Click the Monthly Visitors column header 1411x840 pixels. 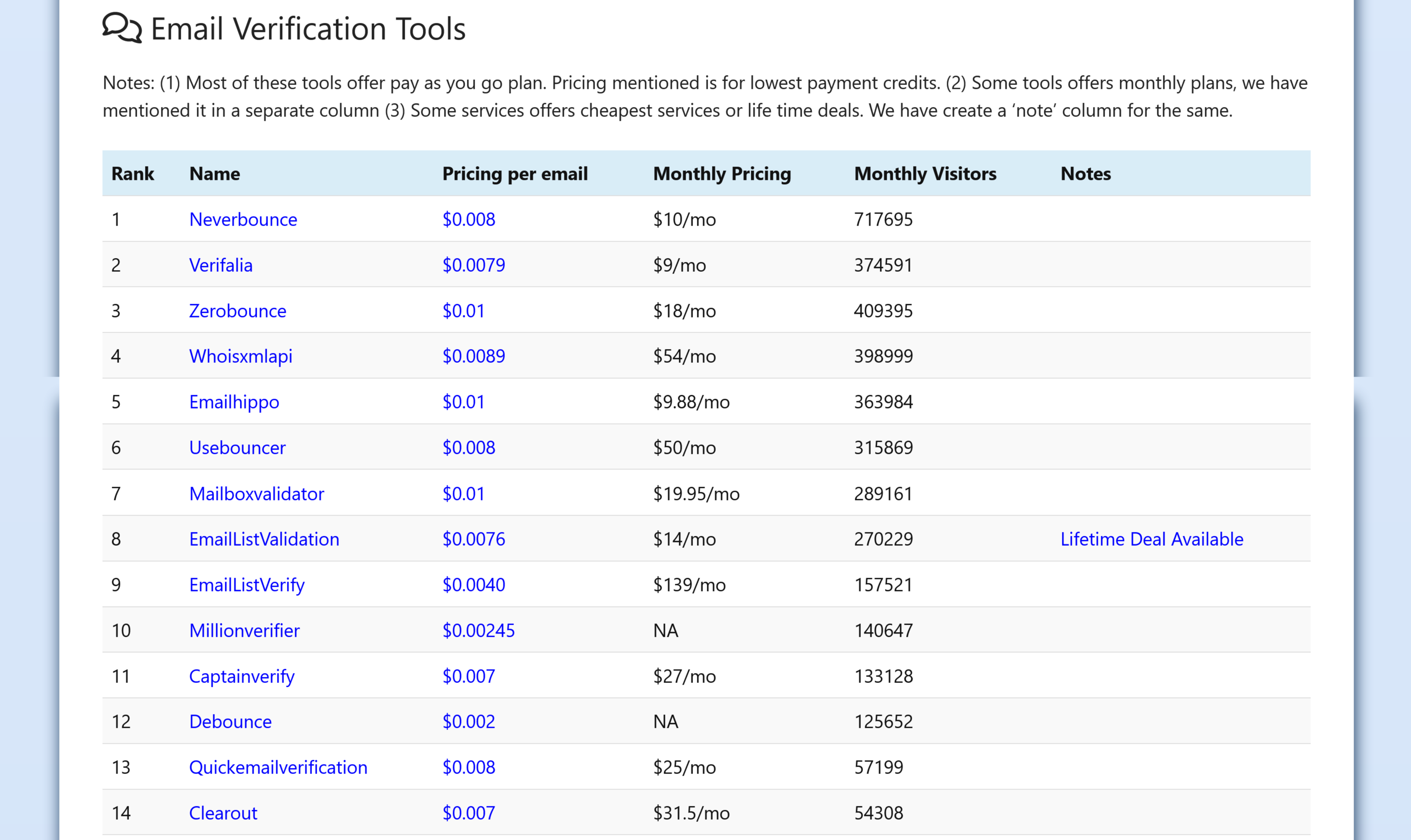926,174
